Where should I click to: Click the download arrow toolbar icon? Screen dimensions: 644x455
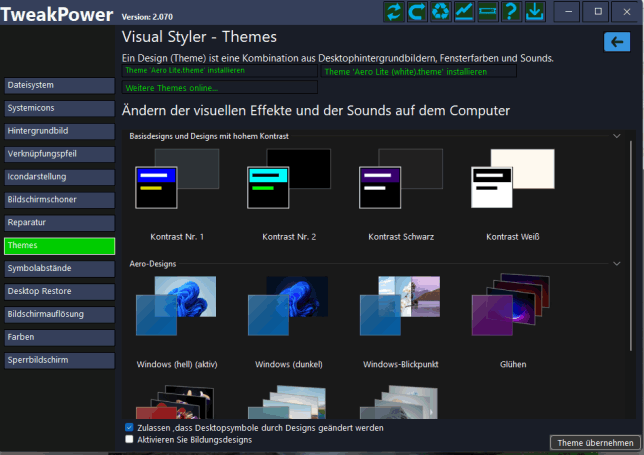(534, 12)
